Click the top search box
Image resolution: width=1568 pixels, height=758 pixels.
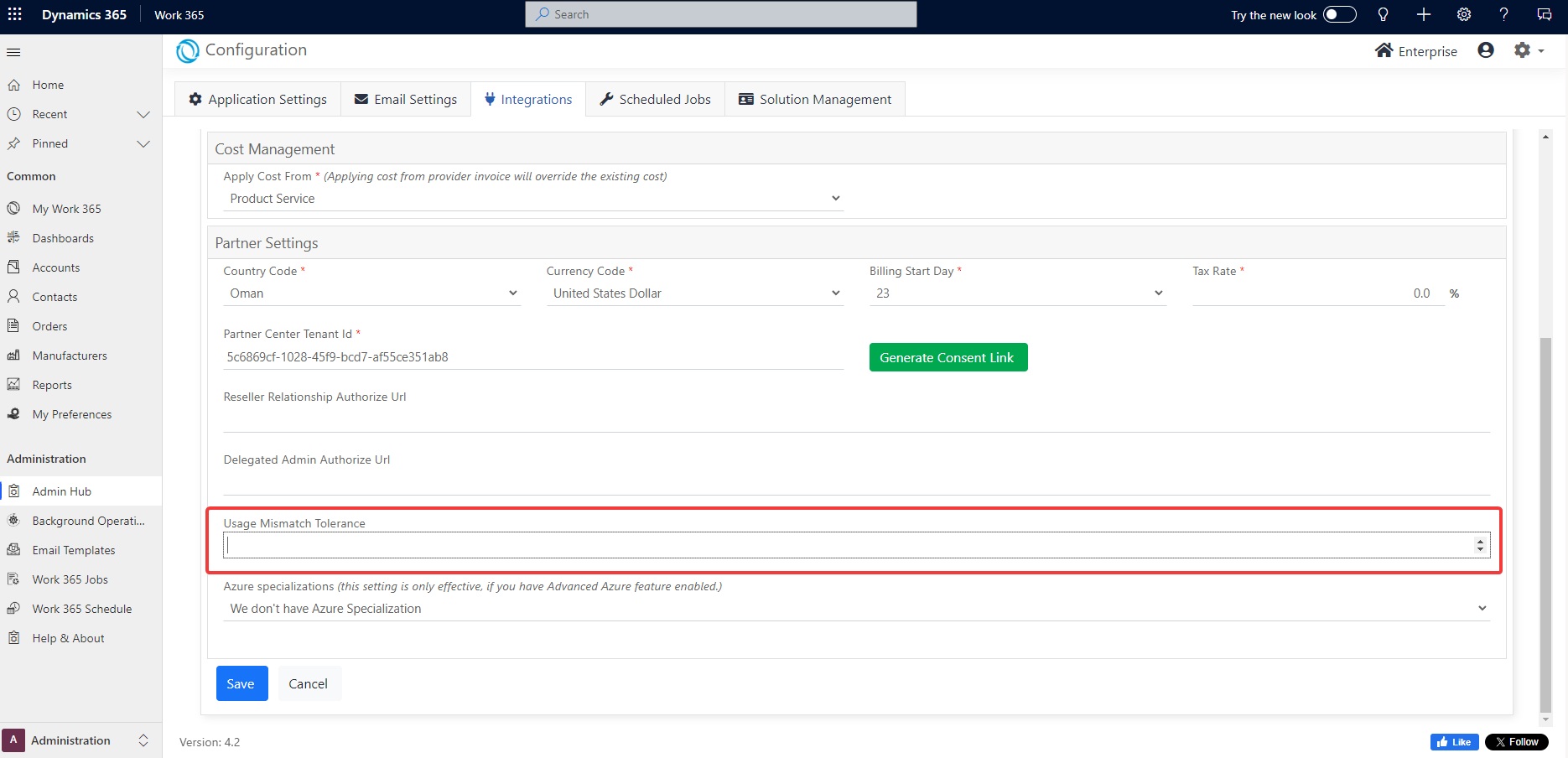(x=720, y=14)
